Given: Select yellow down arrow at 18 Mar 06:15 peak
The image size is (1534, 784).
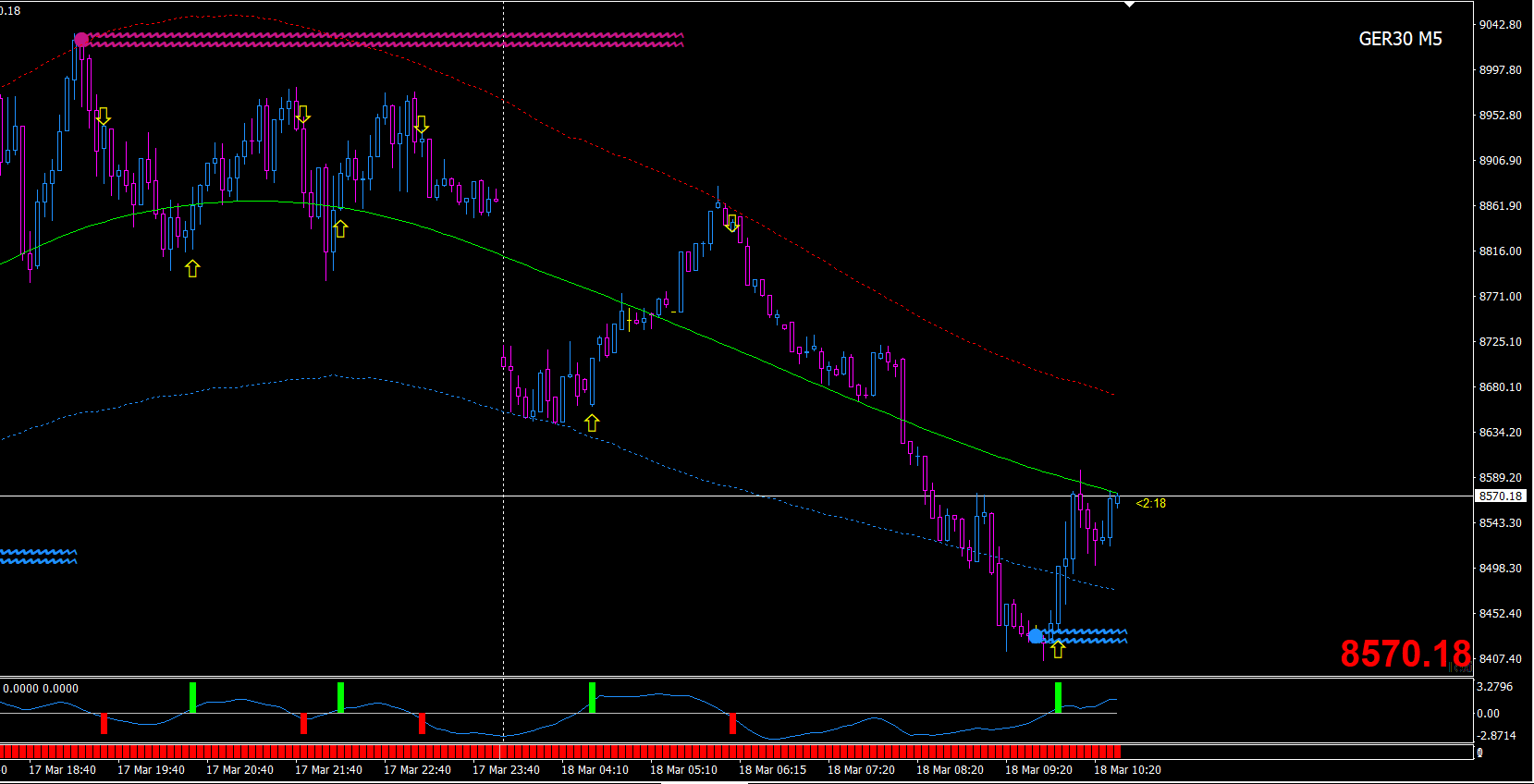Looking at the screenshot, I should click(732, 223).
